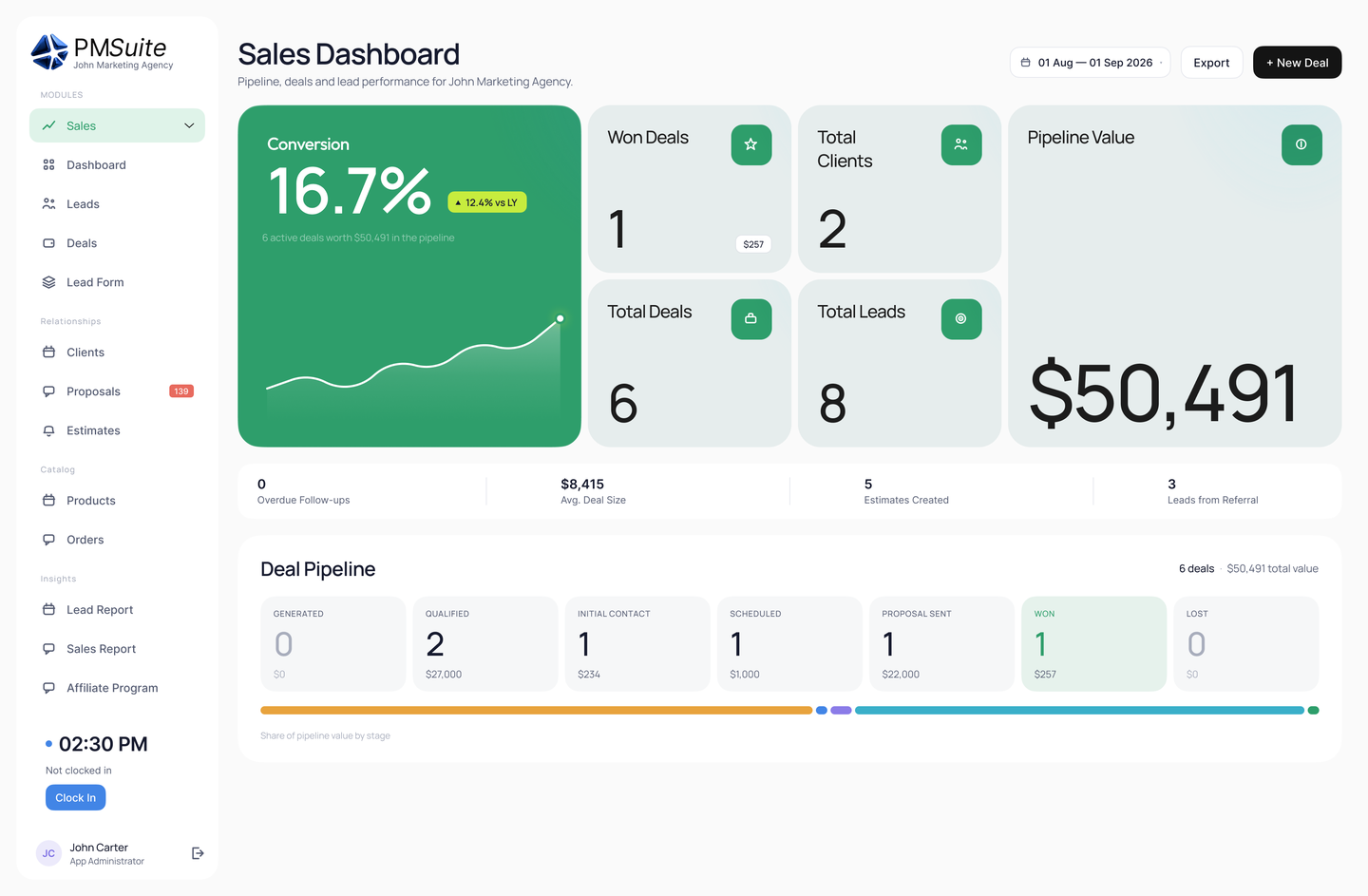
Task: Click the JC user avatar
Action: (48, 853)
